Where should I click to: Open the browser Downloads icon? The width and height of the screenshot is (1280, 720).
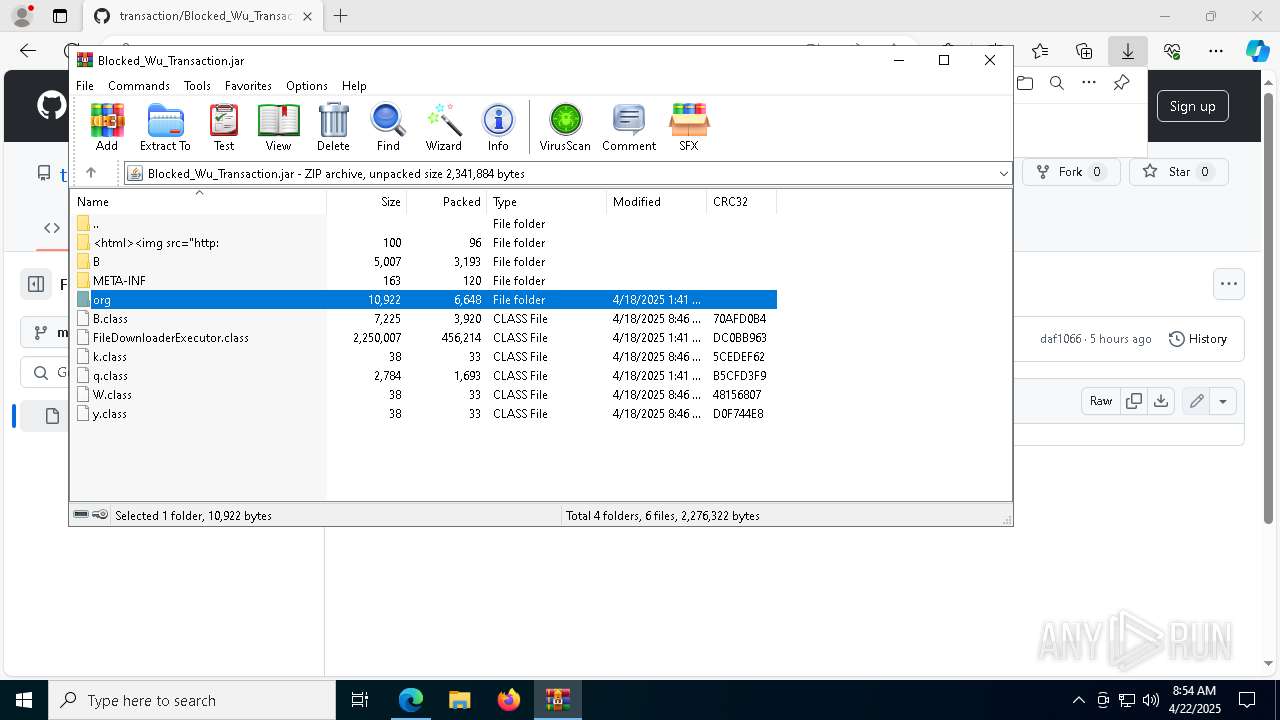pos(1127,51)
